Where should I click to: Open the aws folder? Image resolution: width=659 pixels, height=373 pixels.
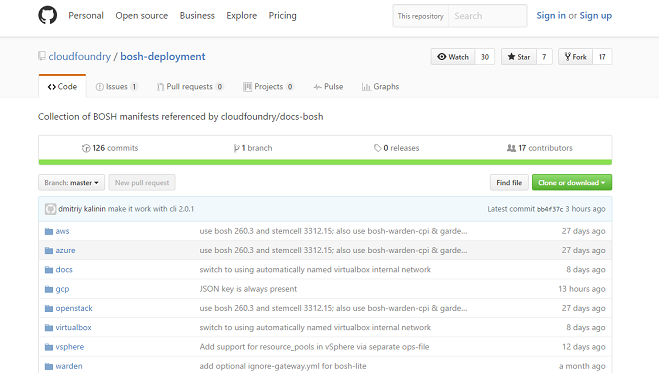click(x=62, y=231)
